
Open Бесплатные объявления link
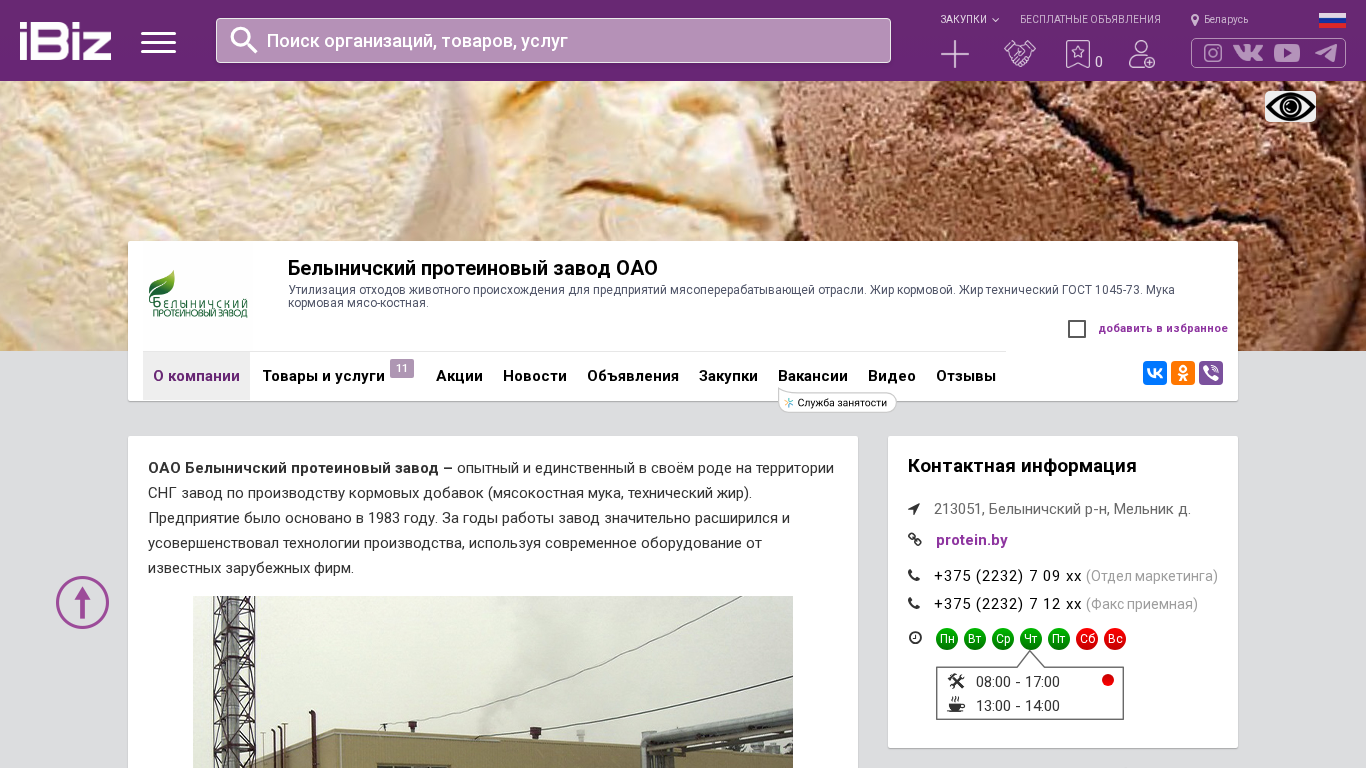coord(1090,19)
